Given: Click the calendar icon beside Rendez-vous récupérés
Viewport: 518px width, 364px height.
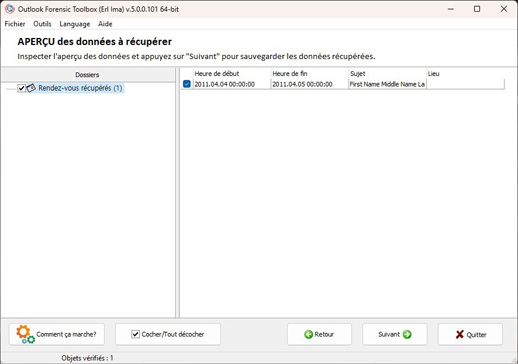Looking at the screenshot, I should 31,88.
